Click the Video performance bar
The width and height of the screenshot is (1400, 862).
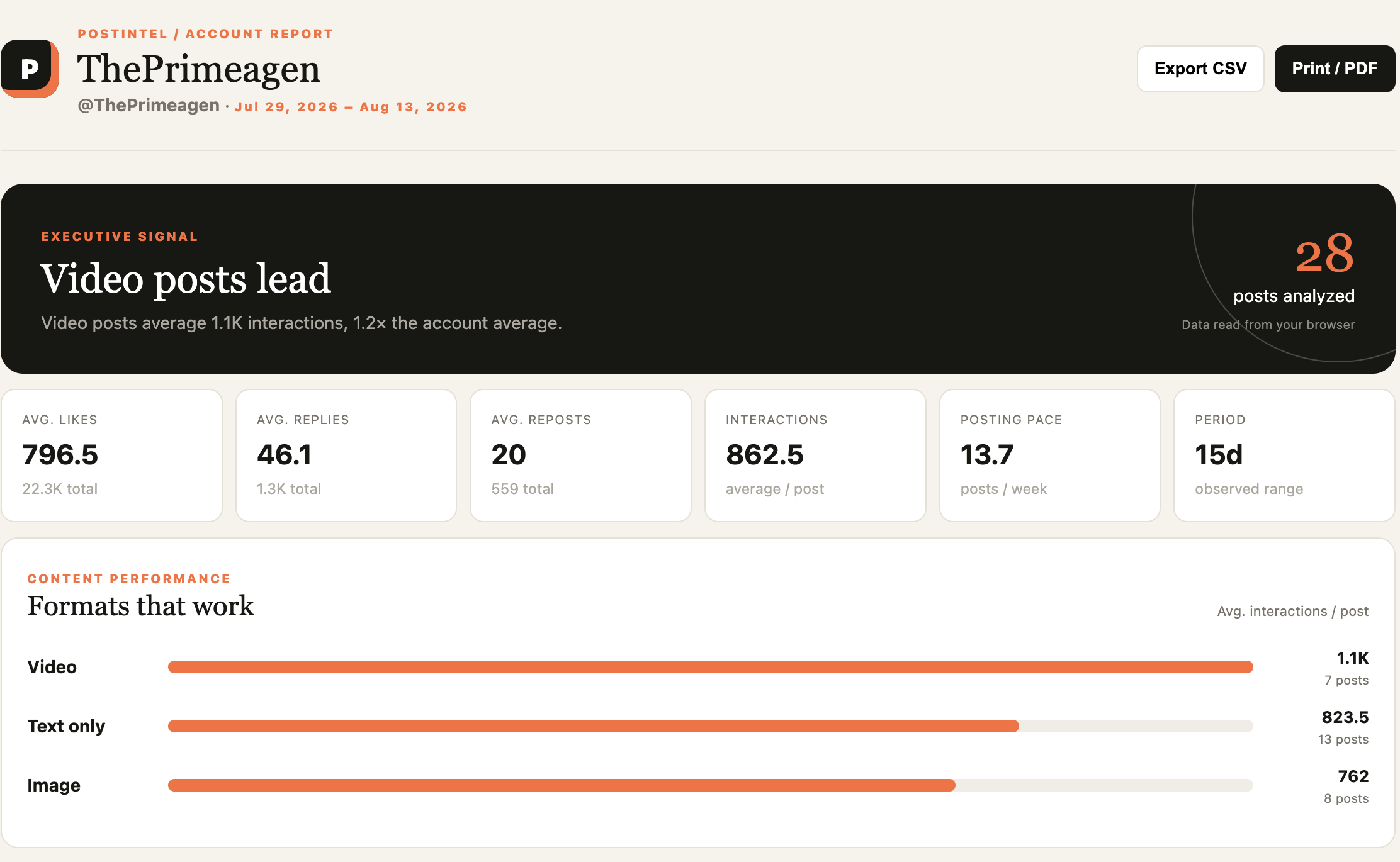pyautogui.click(x=711, y=667)
